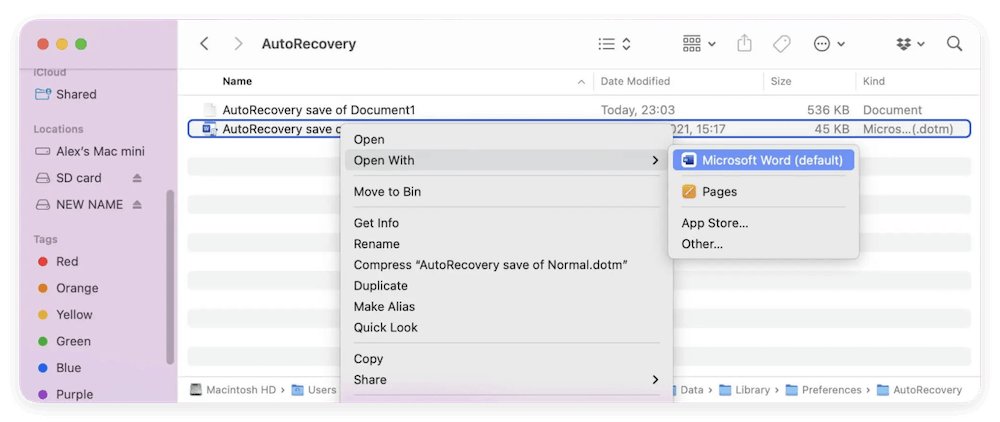
Task: Click Macintosh HD in path bar
Action: [x=234, y=390]
